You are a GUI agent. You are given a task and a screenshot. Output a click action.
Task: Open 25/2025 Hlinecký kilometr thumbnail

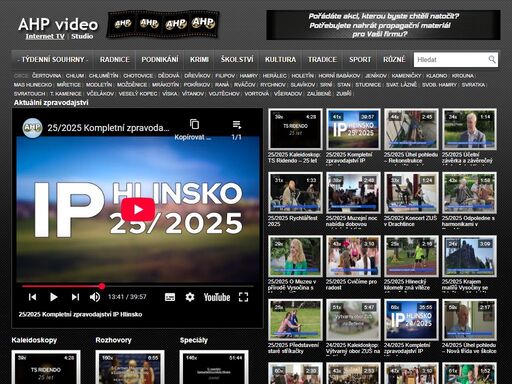[411, 256]
